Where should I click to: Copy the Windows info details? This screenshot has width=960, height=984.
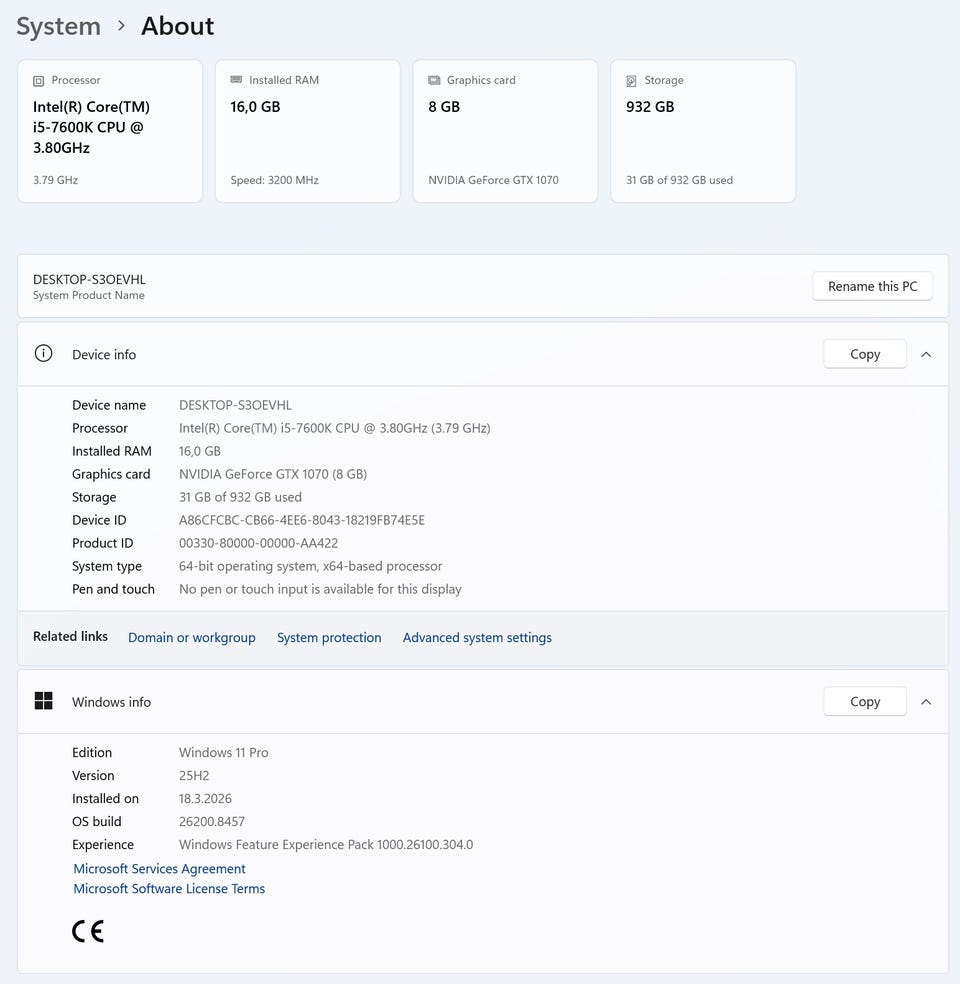pyautogui.click(x=865, y=702)
